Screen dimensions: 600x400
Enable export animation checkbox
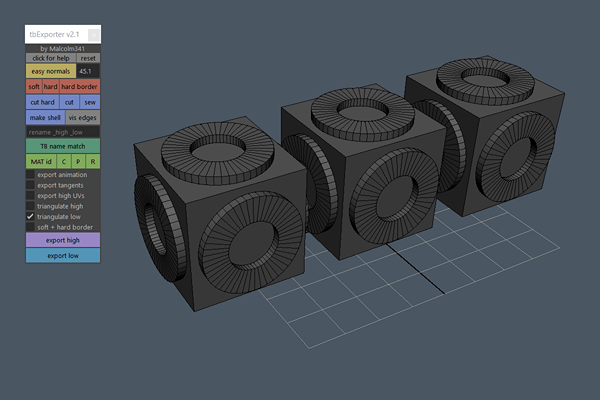[30, 175]
